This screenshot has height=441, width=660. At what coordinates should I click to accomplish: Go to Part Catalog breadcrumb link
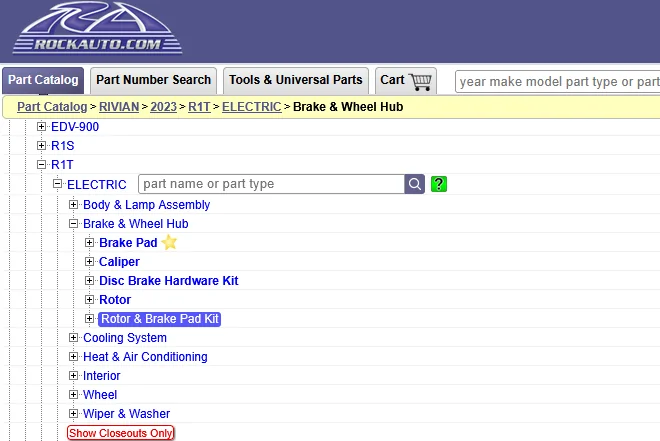(x=52, y=107)
